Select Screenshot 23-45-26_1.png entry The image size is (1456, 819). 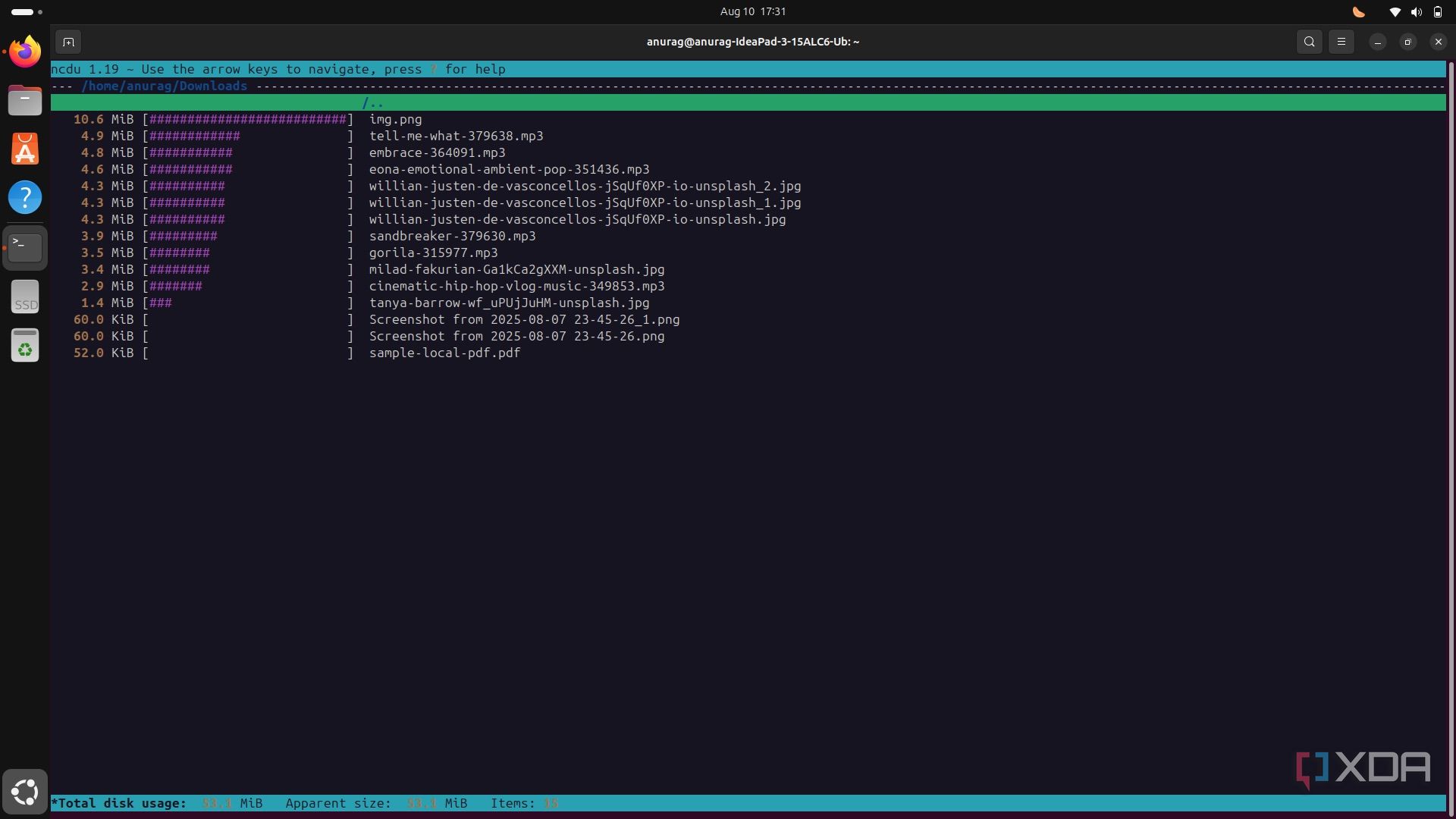525,319
